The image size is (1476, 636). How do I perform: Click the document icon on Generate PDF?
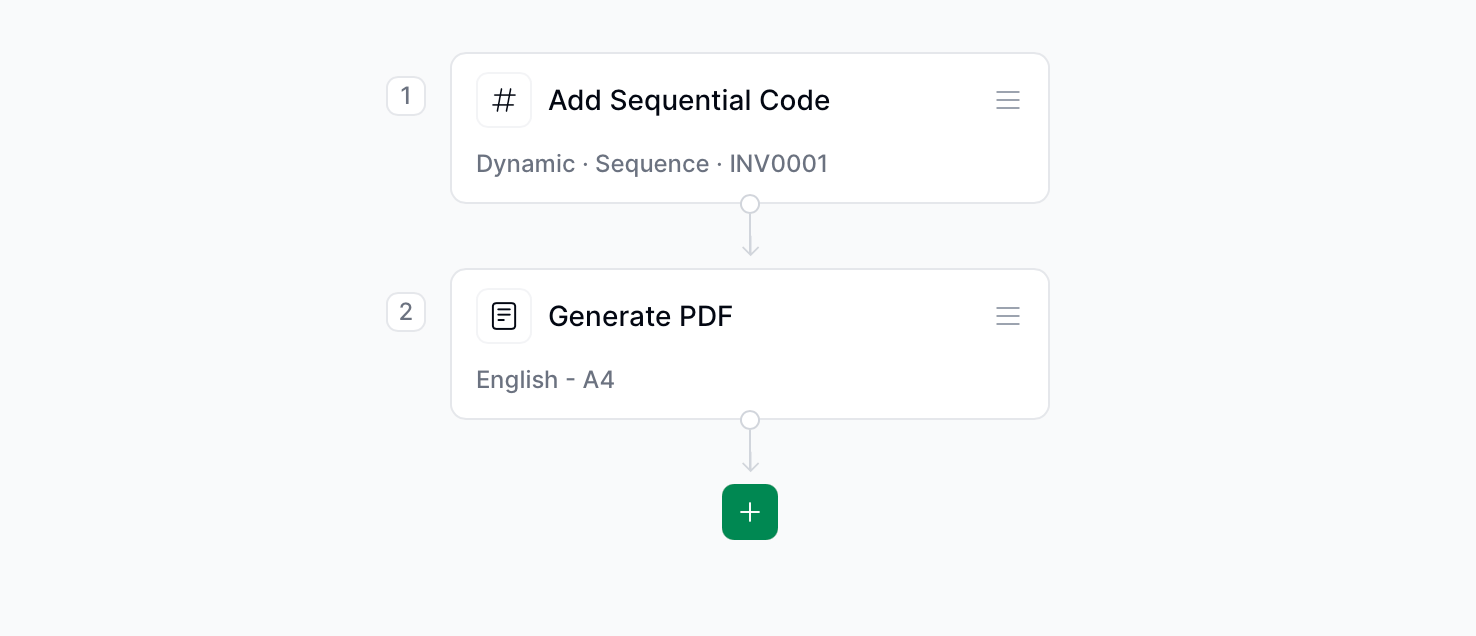tap(504, 316)
